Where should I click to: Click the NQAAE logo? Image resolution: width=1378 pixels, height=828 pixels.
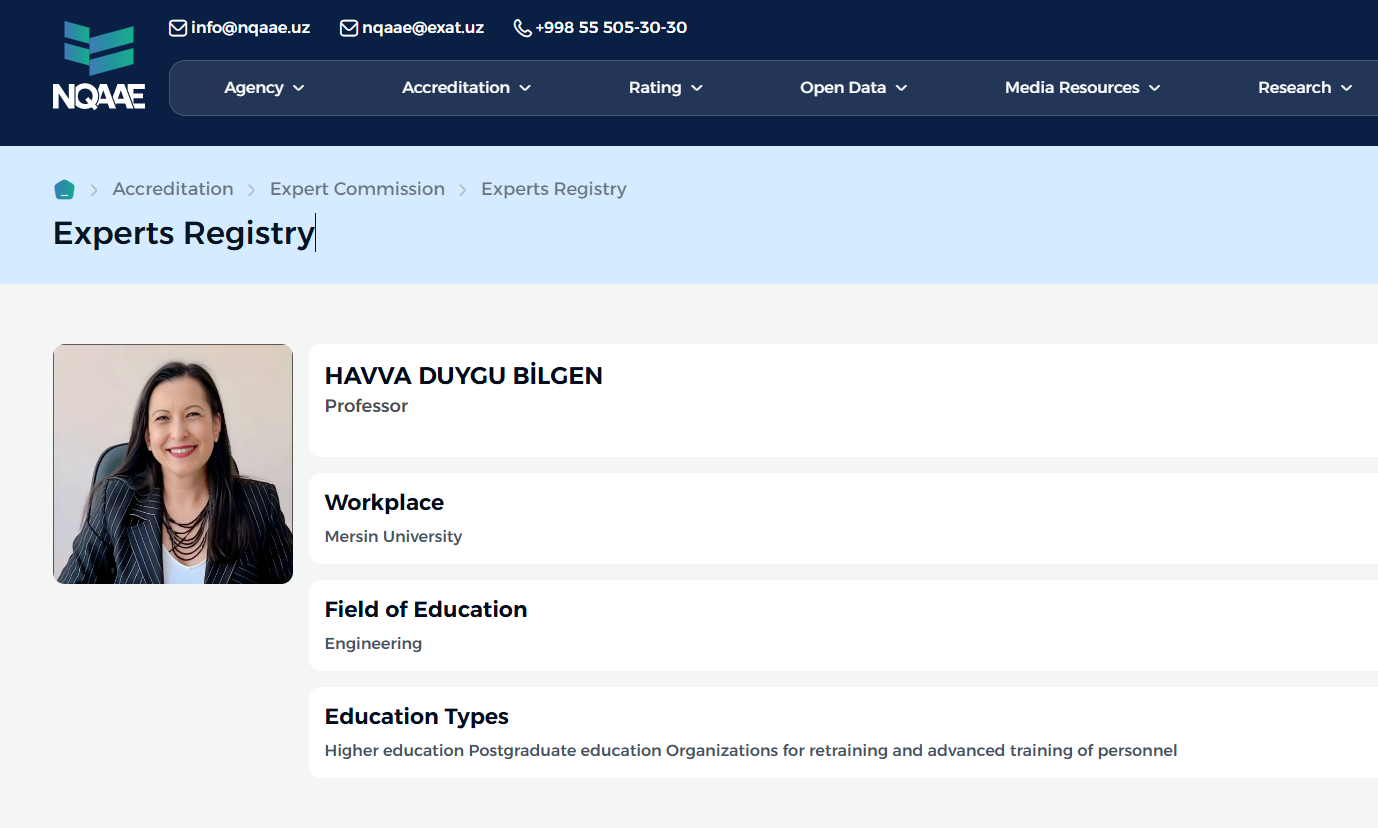pyautogui.click(x=99, y=64)
